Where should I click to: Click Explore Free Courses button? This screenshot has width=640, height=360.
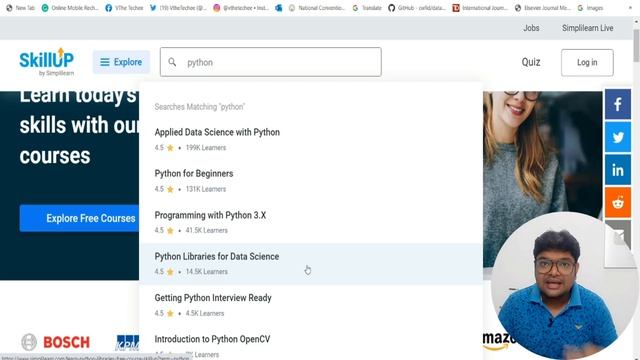point(80,218)
